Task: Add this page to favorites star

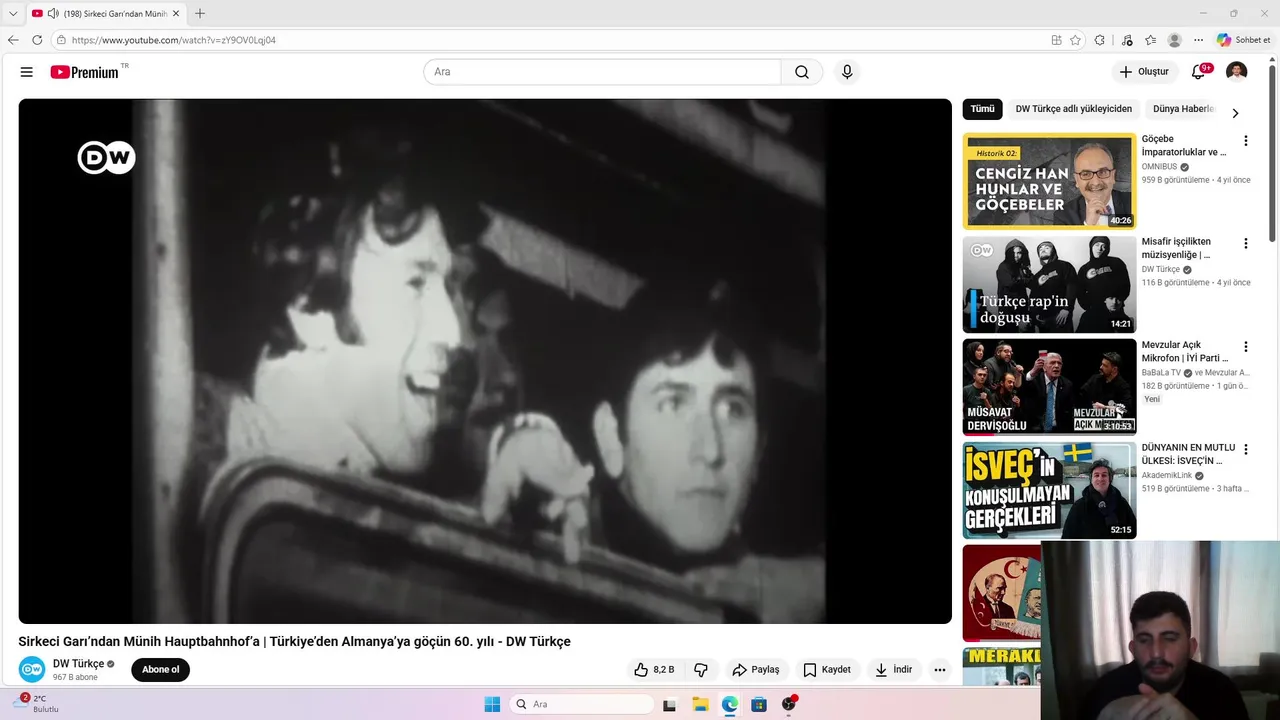Action: click(1075, 40)
